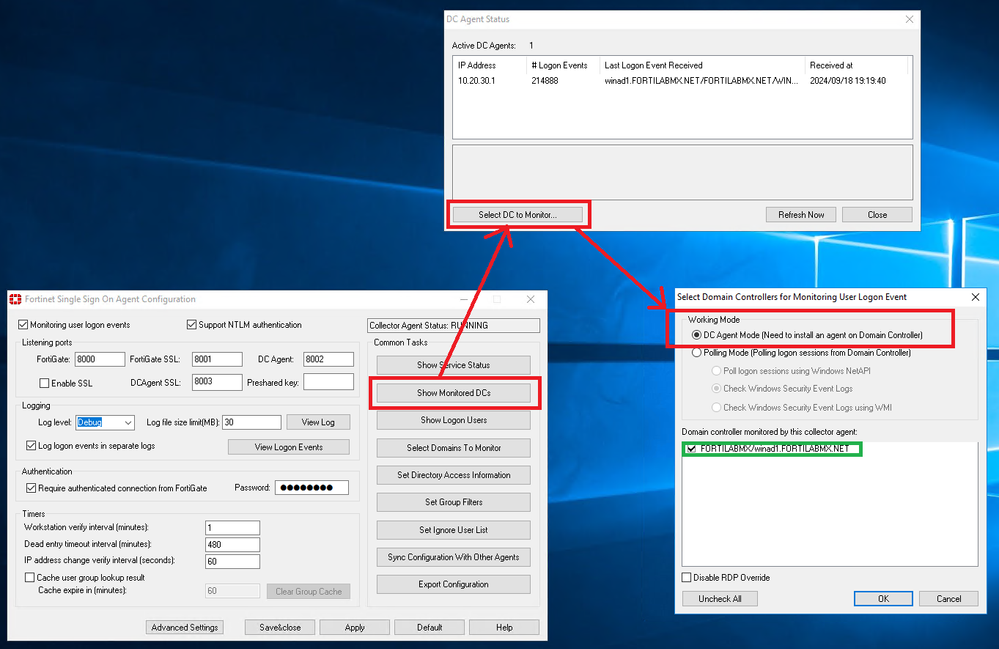This screenshot has height=649, width=999.
Task: Click the Received at column header
Action: 856,66
